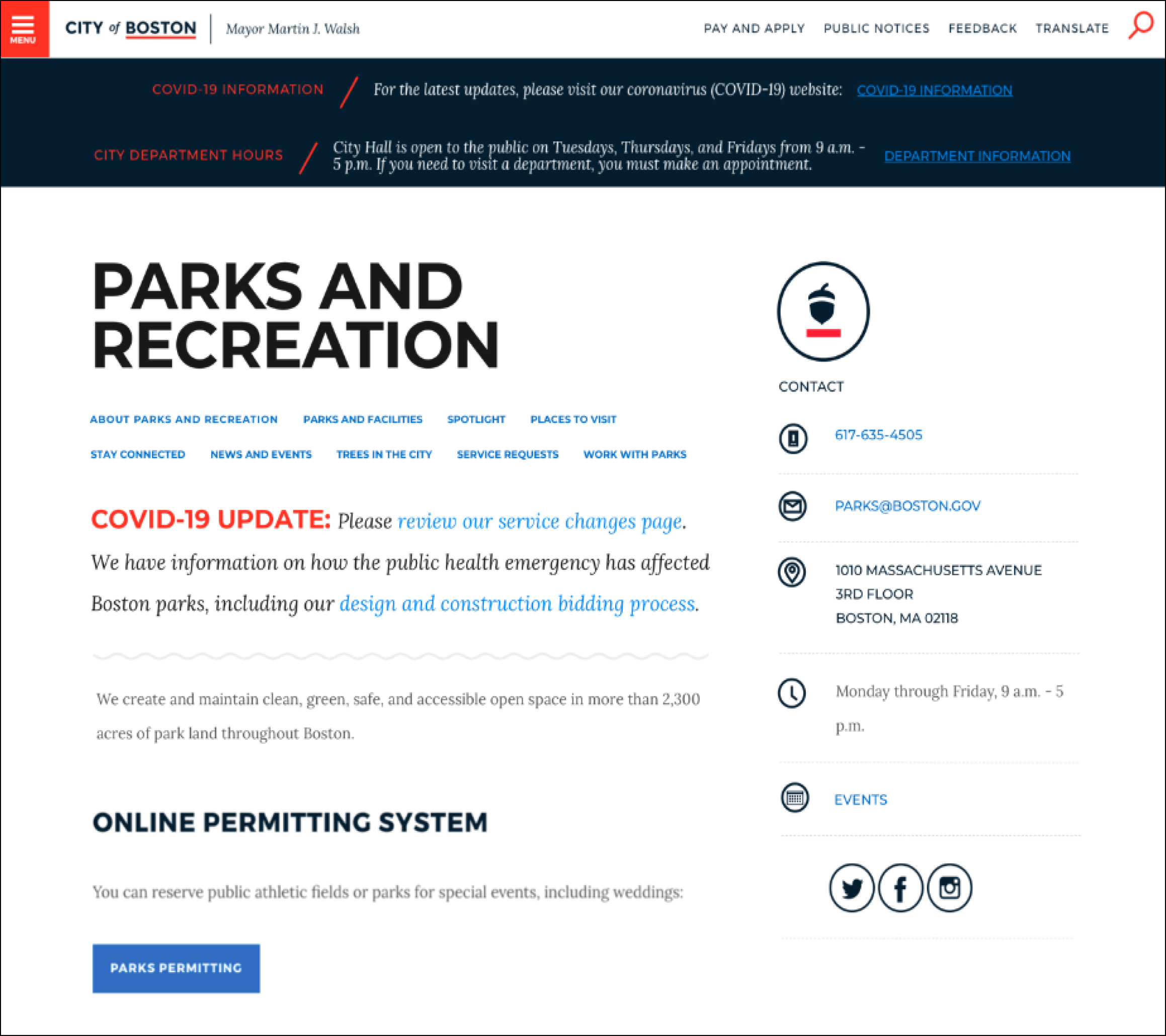Open the Twitter social icon

[x=852, y=888]
